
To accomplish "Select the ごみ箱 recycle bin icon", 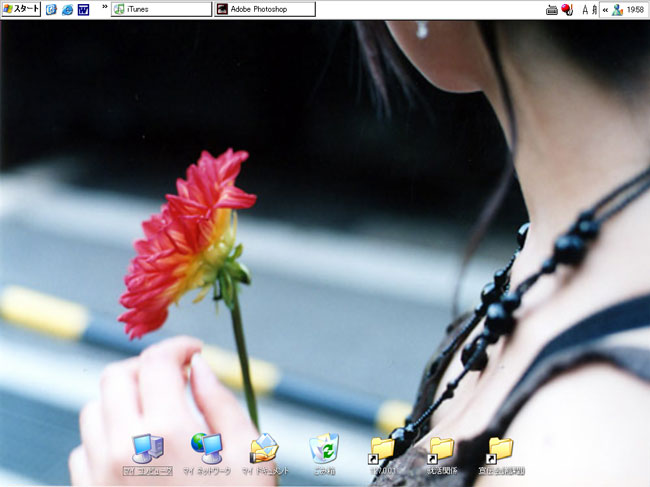I will click(324, 450).
